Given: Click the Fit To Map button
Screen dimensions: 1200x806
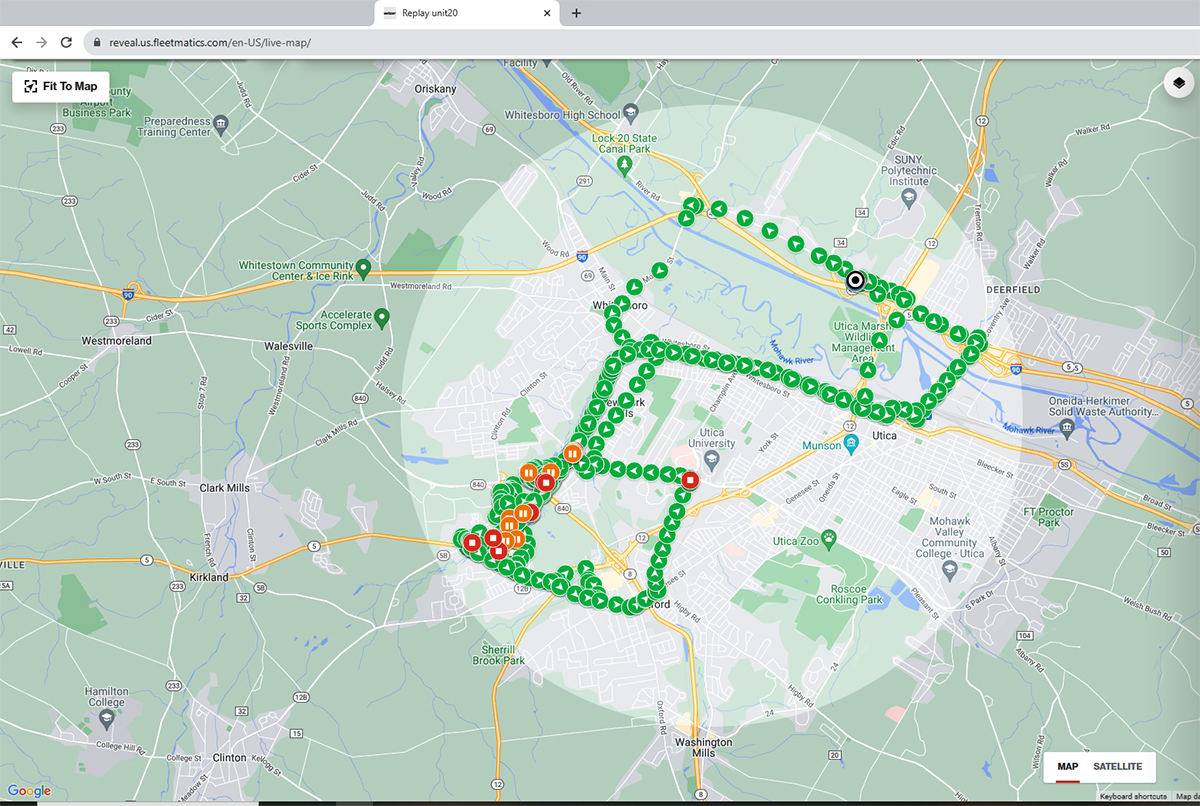Looking at the screenshot, I should (61, 86).
